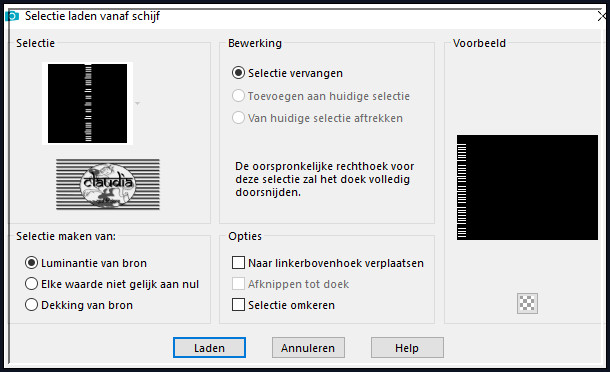Viewport: 610px width, 372px height.
Task: Open the selection thumbnail picker
Action: [x=88, y=104]
